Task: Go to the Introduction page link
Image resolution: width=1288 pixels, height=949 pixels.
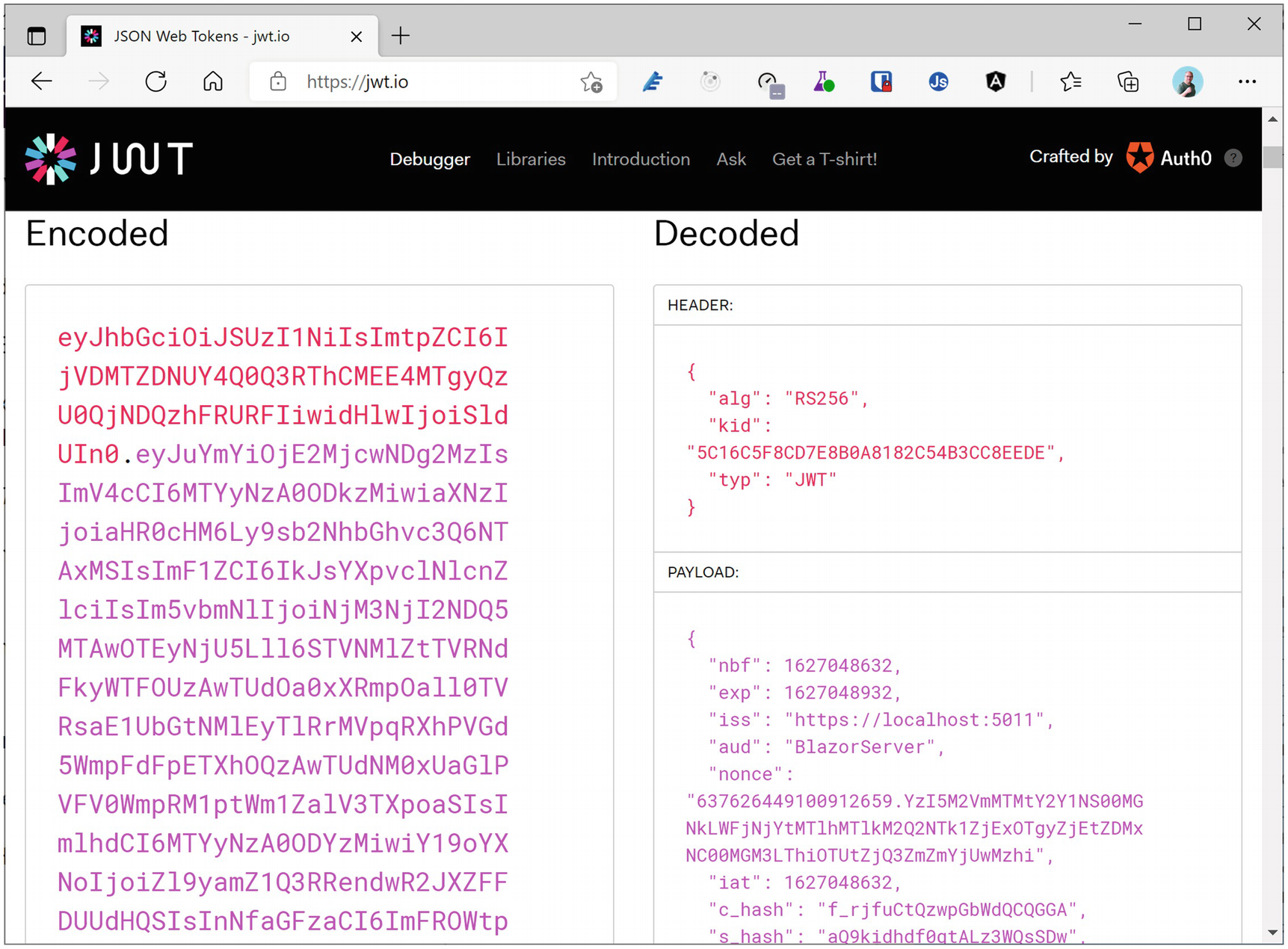Action: tap(641, 159)
